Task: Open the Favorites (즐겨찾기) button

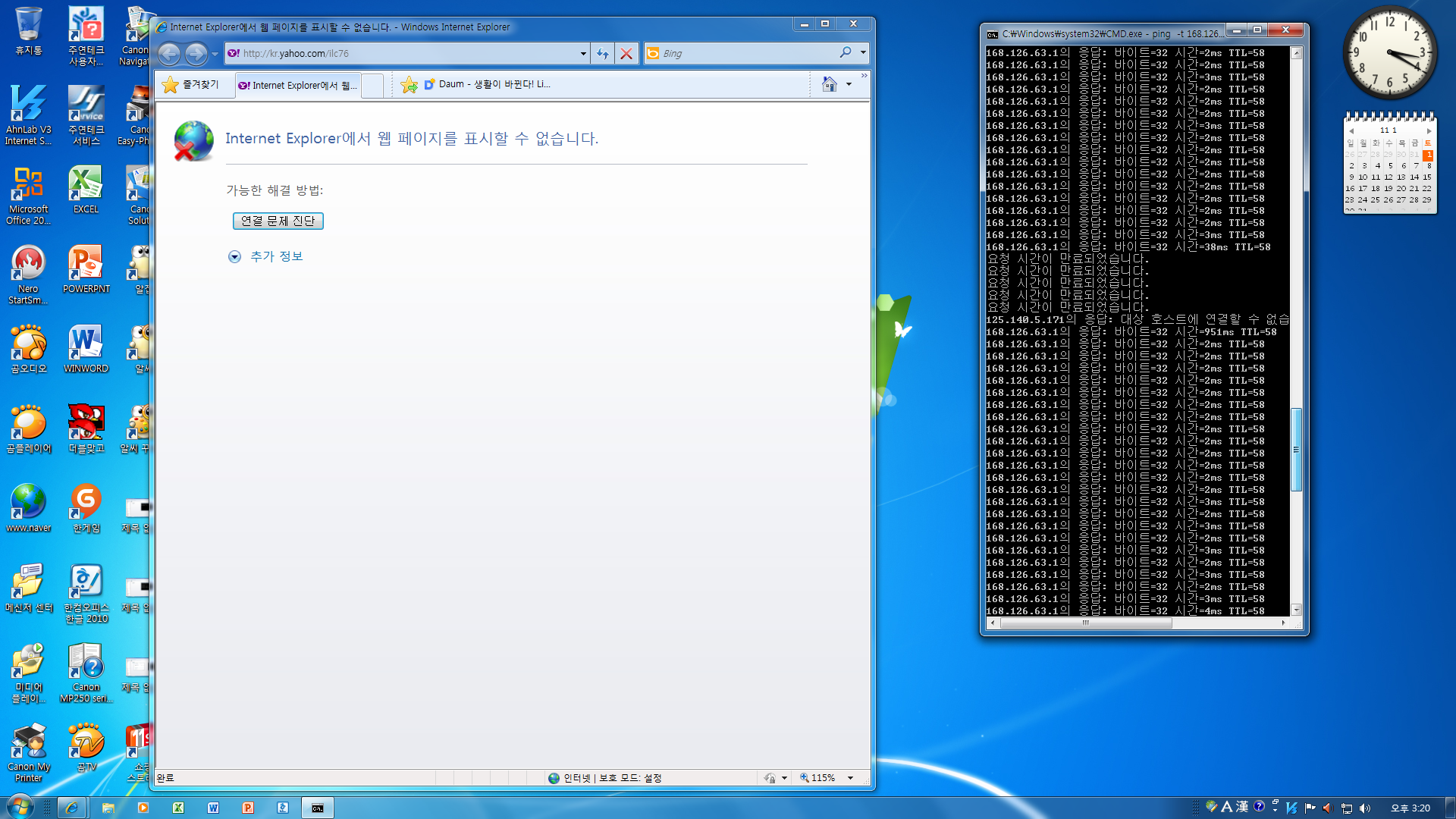Action: (x=191, y=85)
